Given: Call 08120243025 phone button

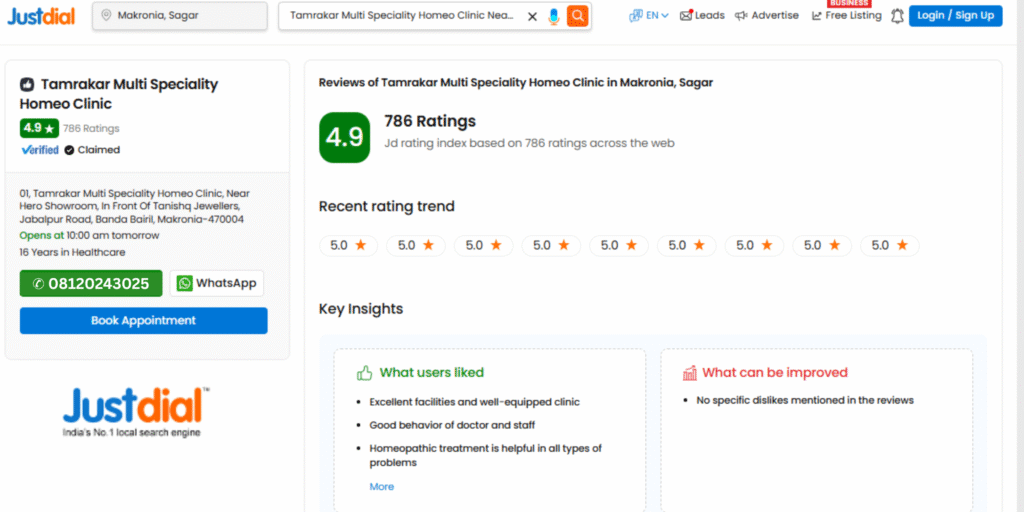Looking at the screenshot, I should [x=91, y=283].
